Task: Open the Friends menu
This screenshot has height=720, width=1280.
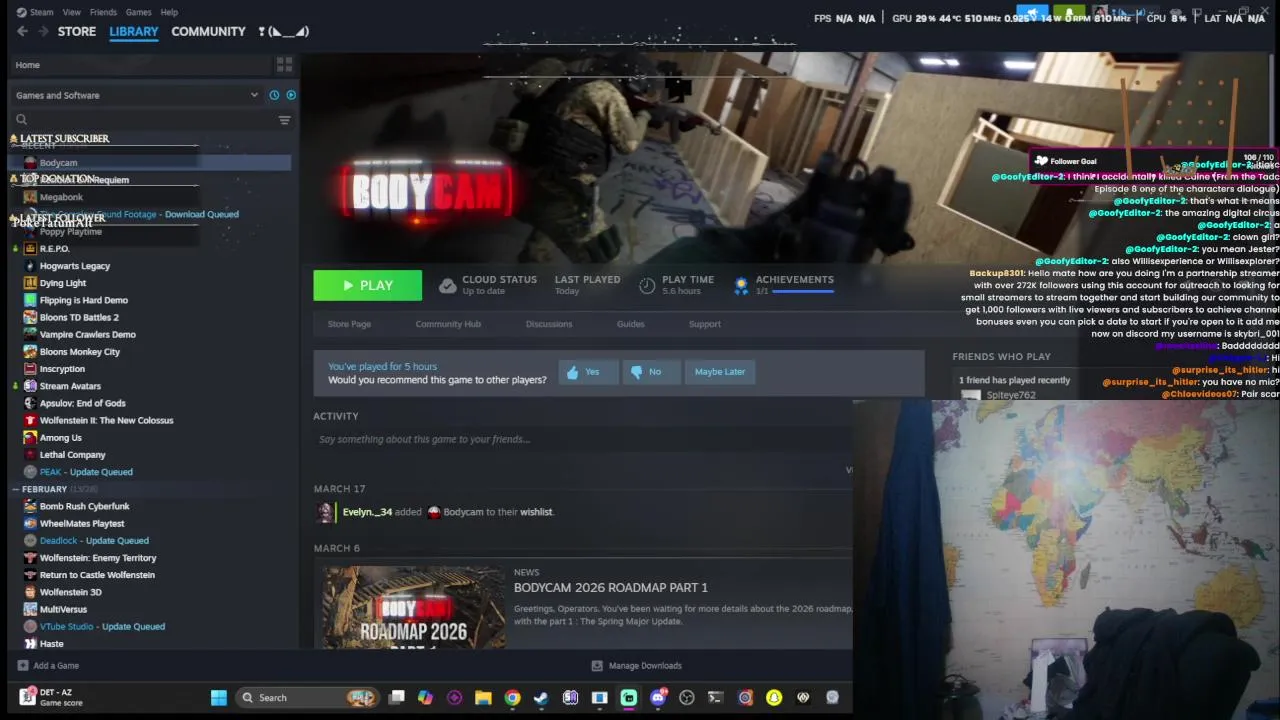Action: pos(103,12)
